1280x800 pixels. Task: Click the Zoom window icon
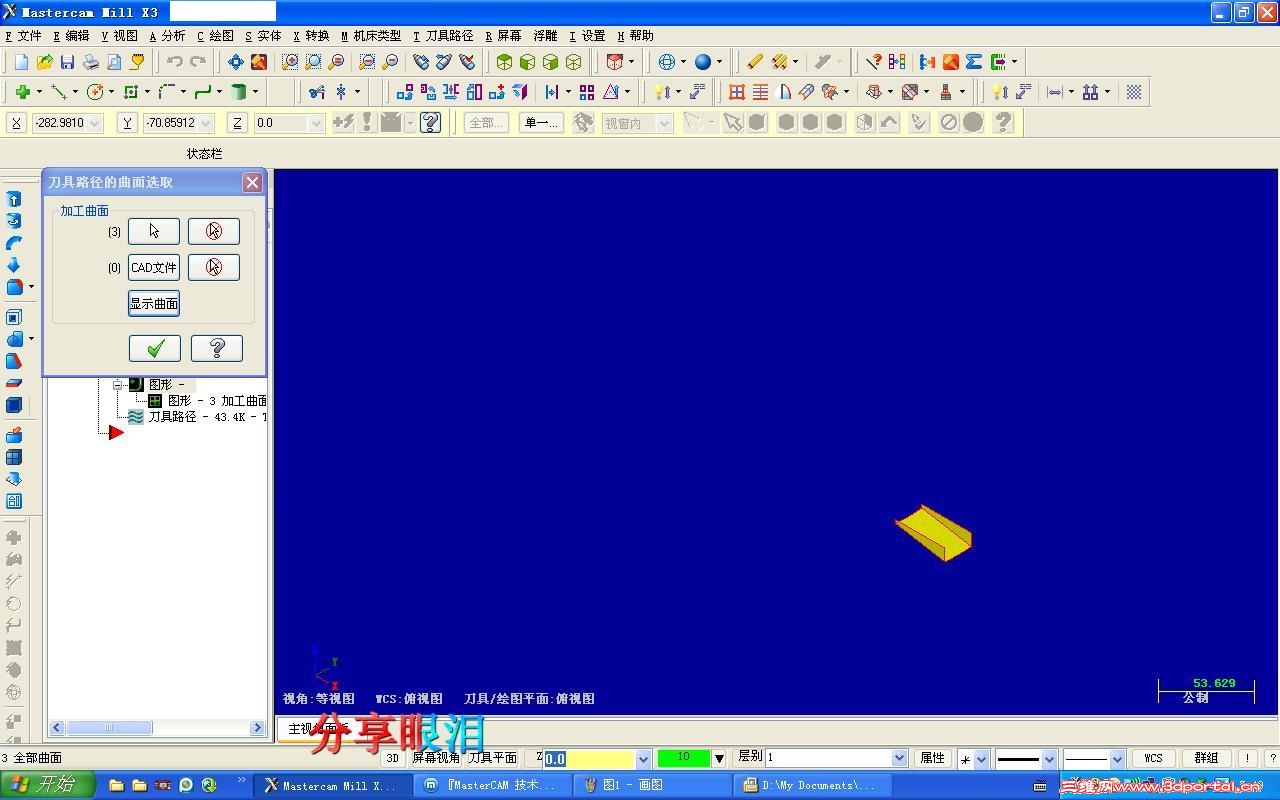290,62
